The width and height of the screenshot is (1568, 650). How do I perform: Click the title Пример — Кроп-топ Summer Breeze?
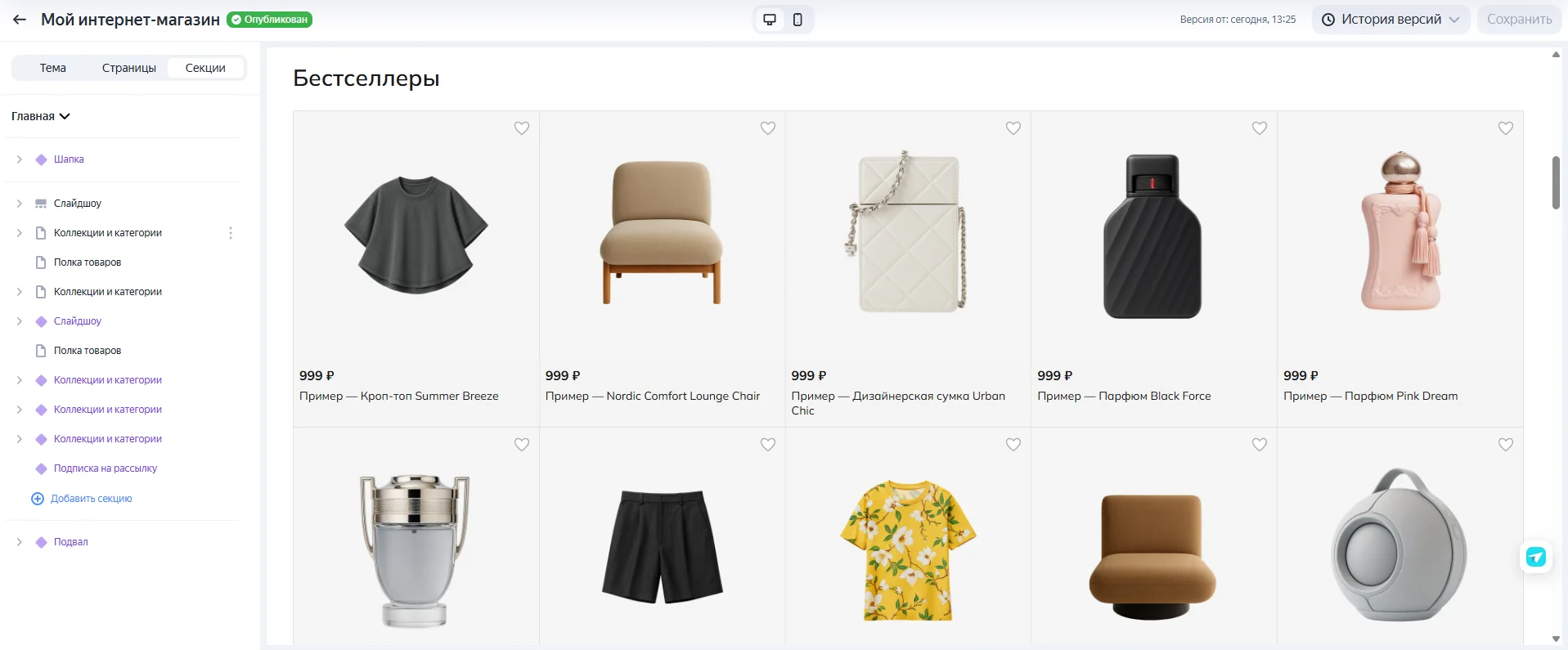pos(399,397)
